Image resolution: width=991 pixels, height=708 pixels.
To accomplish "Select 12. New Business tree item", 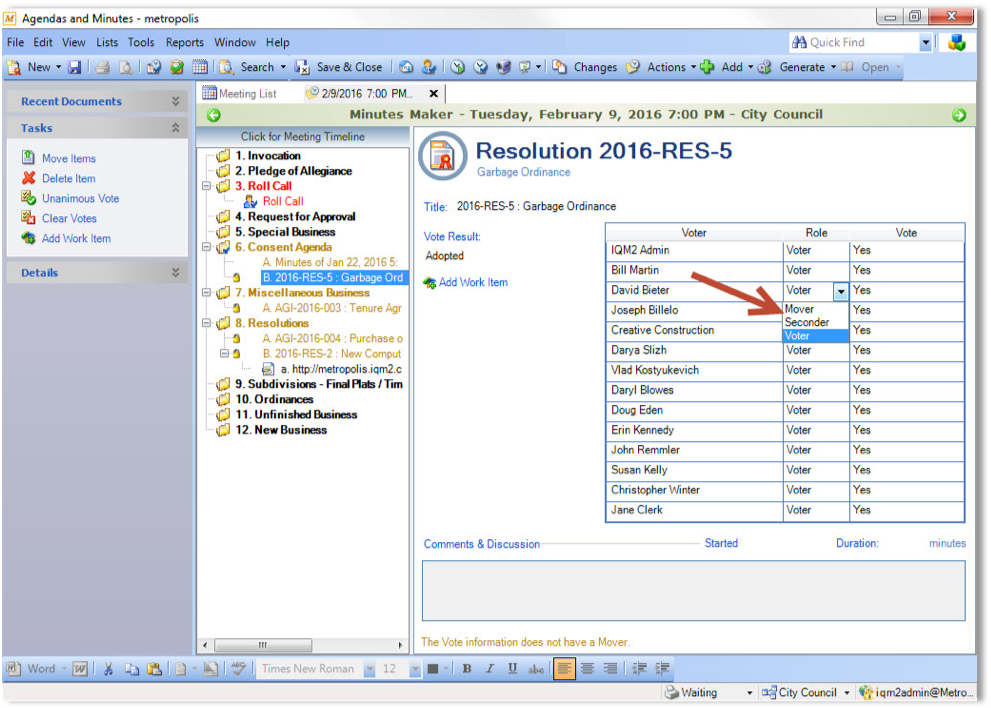I will pyautogui.click(x=281, y=430).
